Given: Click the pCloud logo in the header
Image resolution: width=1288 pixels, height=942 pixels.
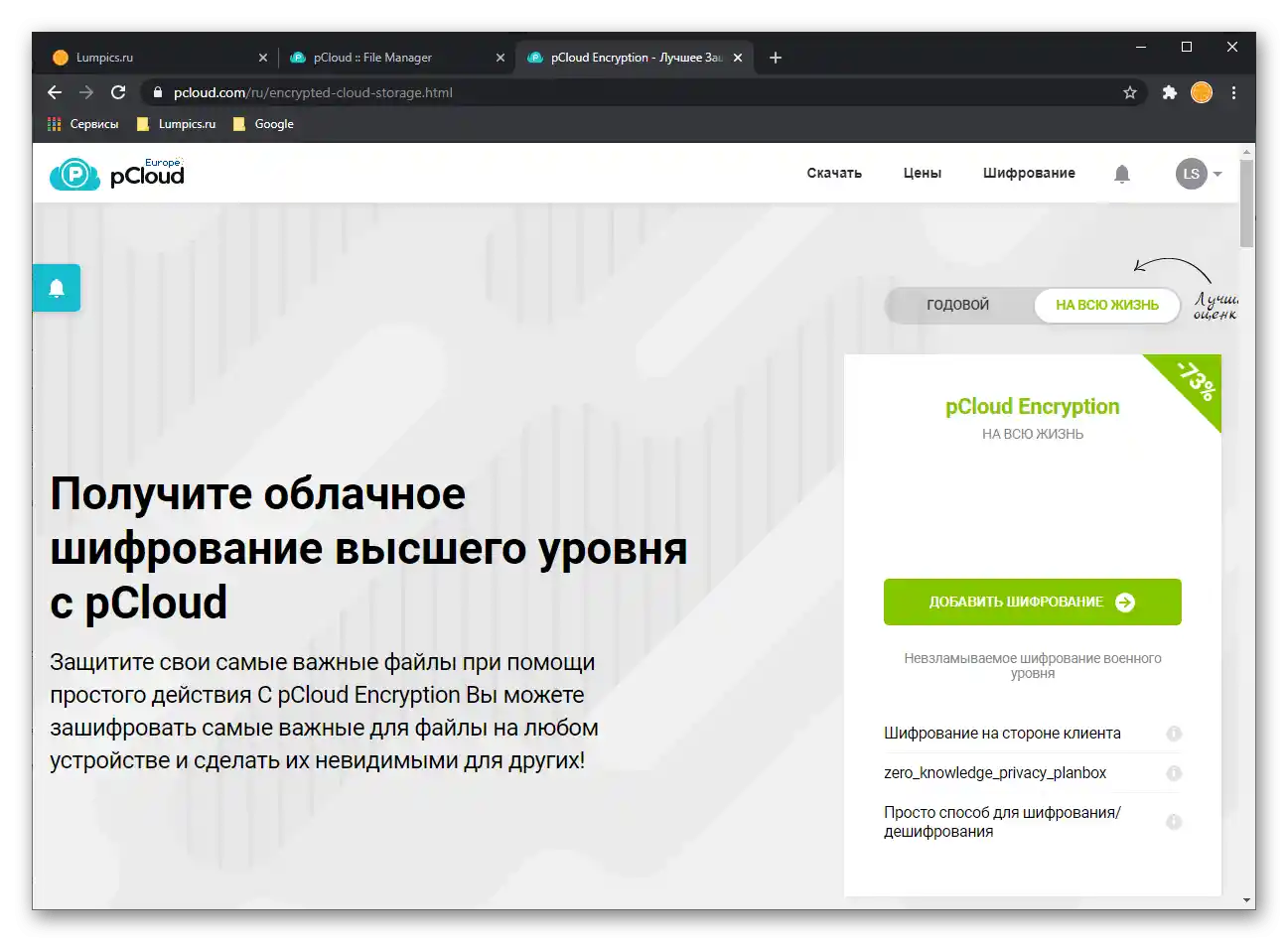Looking at the screenshot, I should (117, 174).
